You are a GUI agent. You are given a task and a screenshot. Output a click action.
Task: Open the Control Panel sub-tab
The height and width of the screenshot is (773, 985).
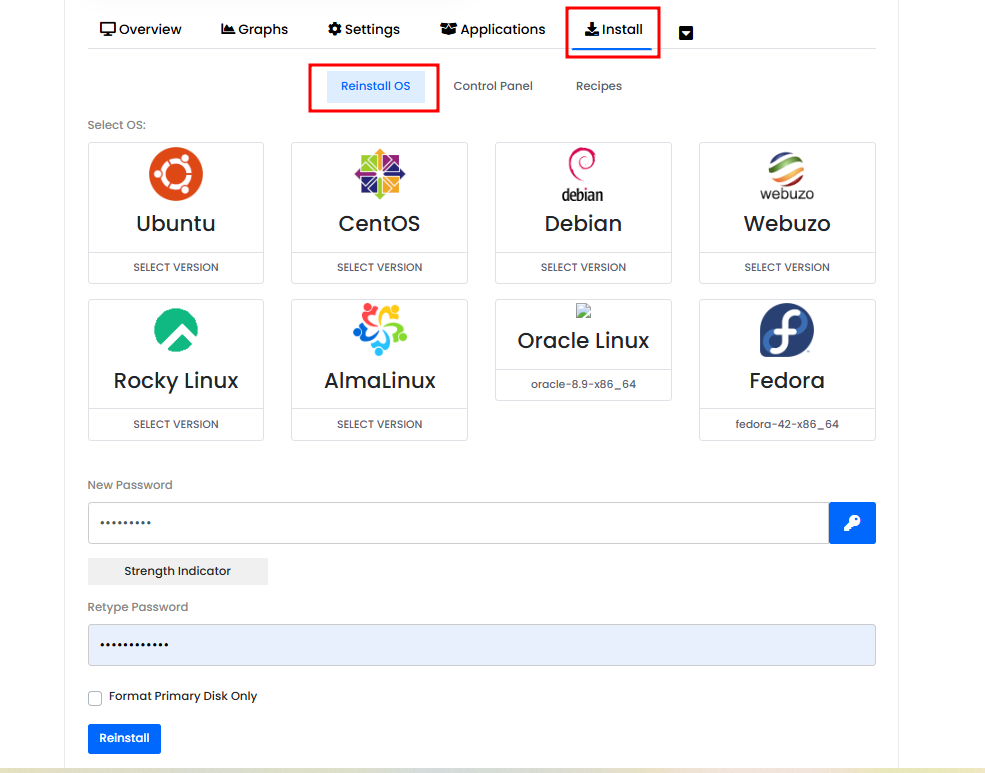[493, 86]
